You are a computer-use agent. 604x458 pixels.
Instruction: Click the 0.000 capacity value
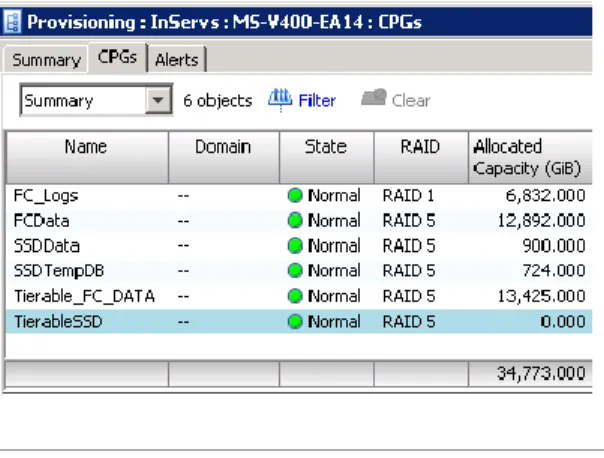(563, 322)
